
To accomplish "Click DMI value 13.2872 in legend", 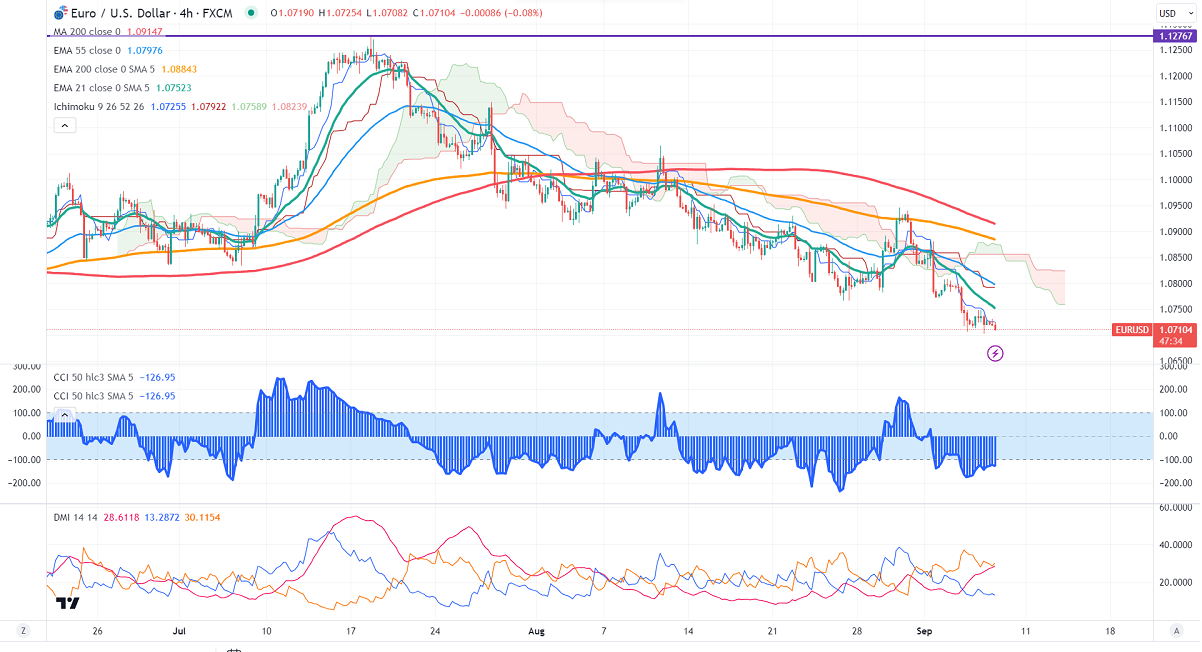I will coord(163,517).
